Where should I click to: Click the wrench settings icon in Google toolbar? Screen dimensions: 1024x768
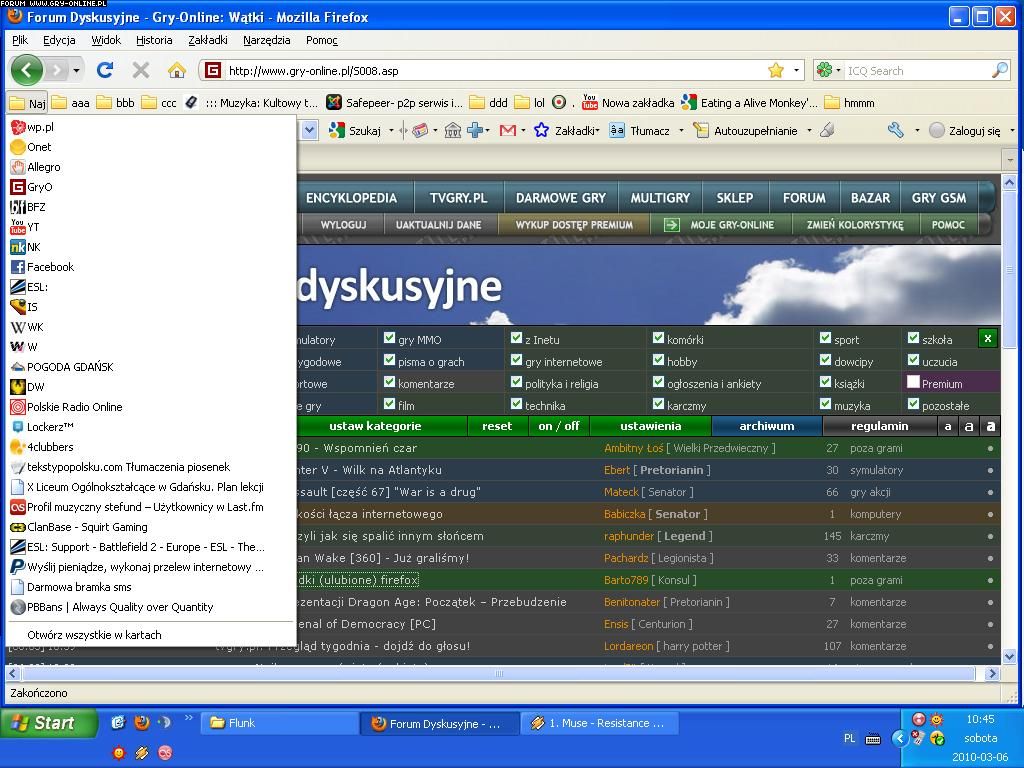(895, 130)
